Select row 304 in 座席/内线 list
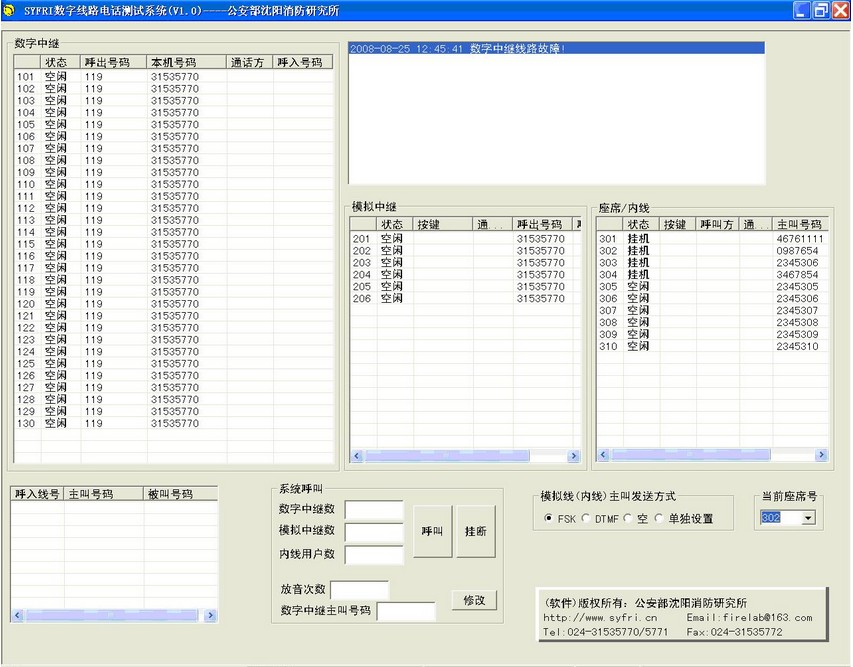 coord(712,275)
